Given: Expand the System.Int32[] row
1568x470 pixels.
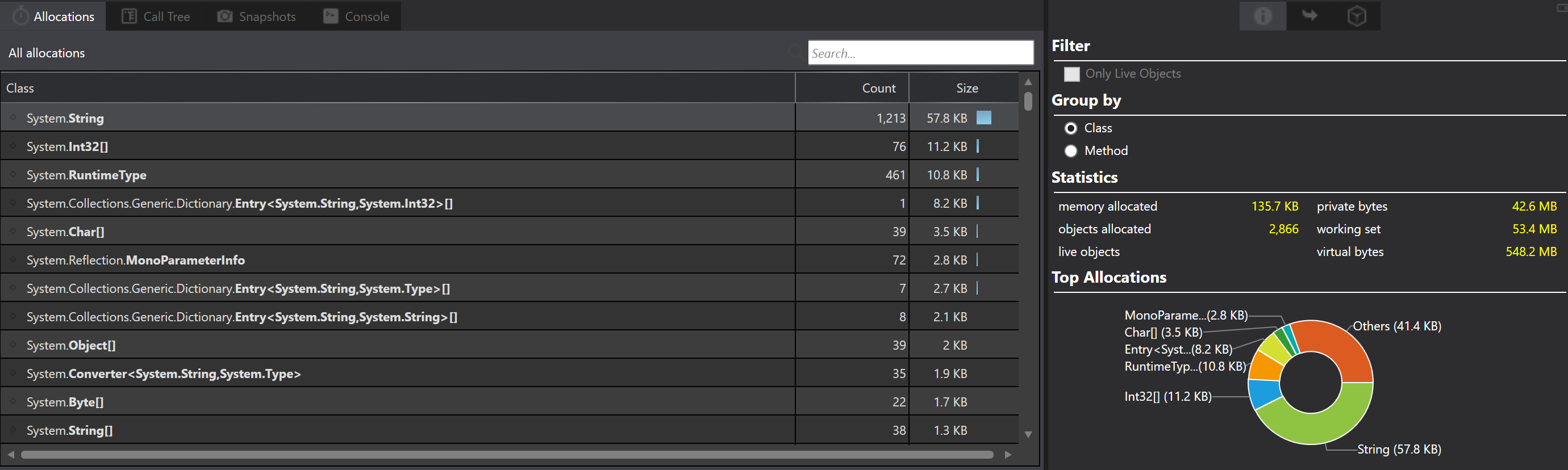Looking at the screenshot, I should 12,146.
